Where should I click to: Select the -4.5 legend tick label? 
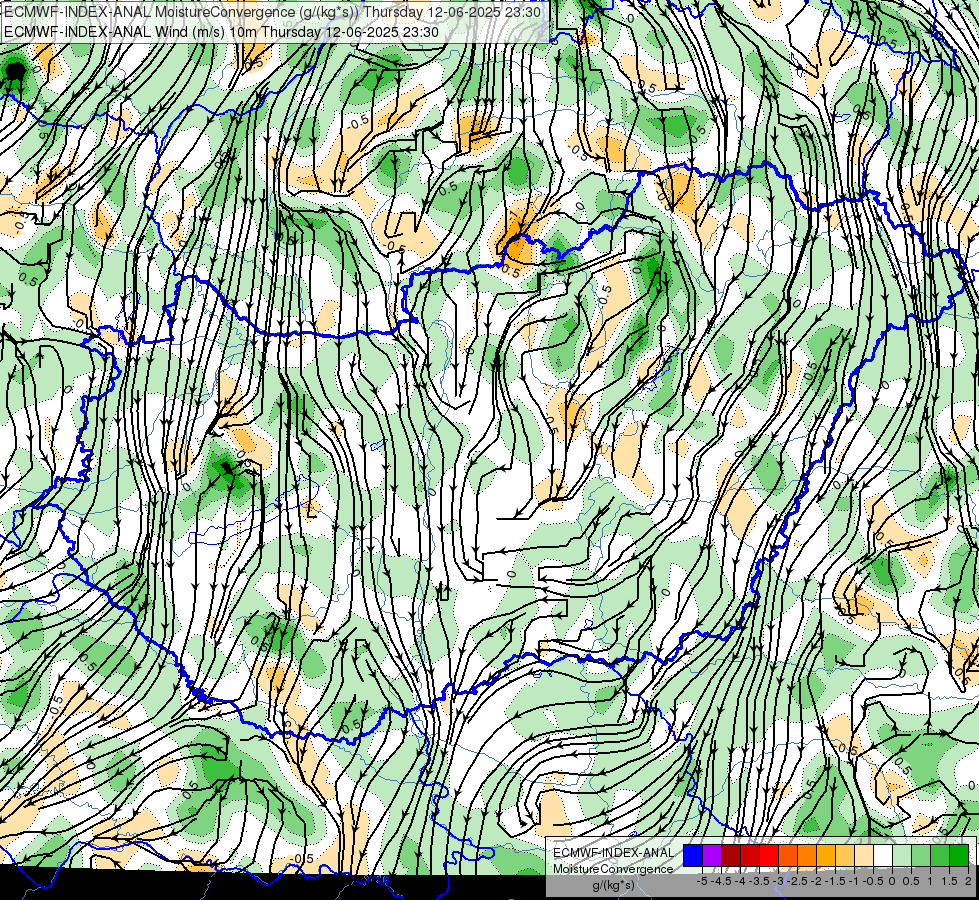pos(722,881)
